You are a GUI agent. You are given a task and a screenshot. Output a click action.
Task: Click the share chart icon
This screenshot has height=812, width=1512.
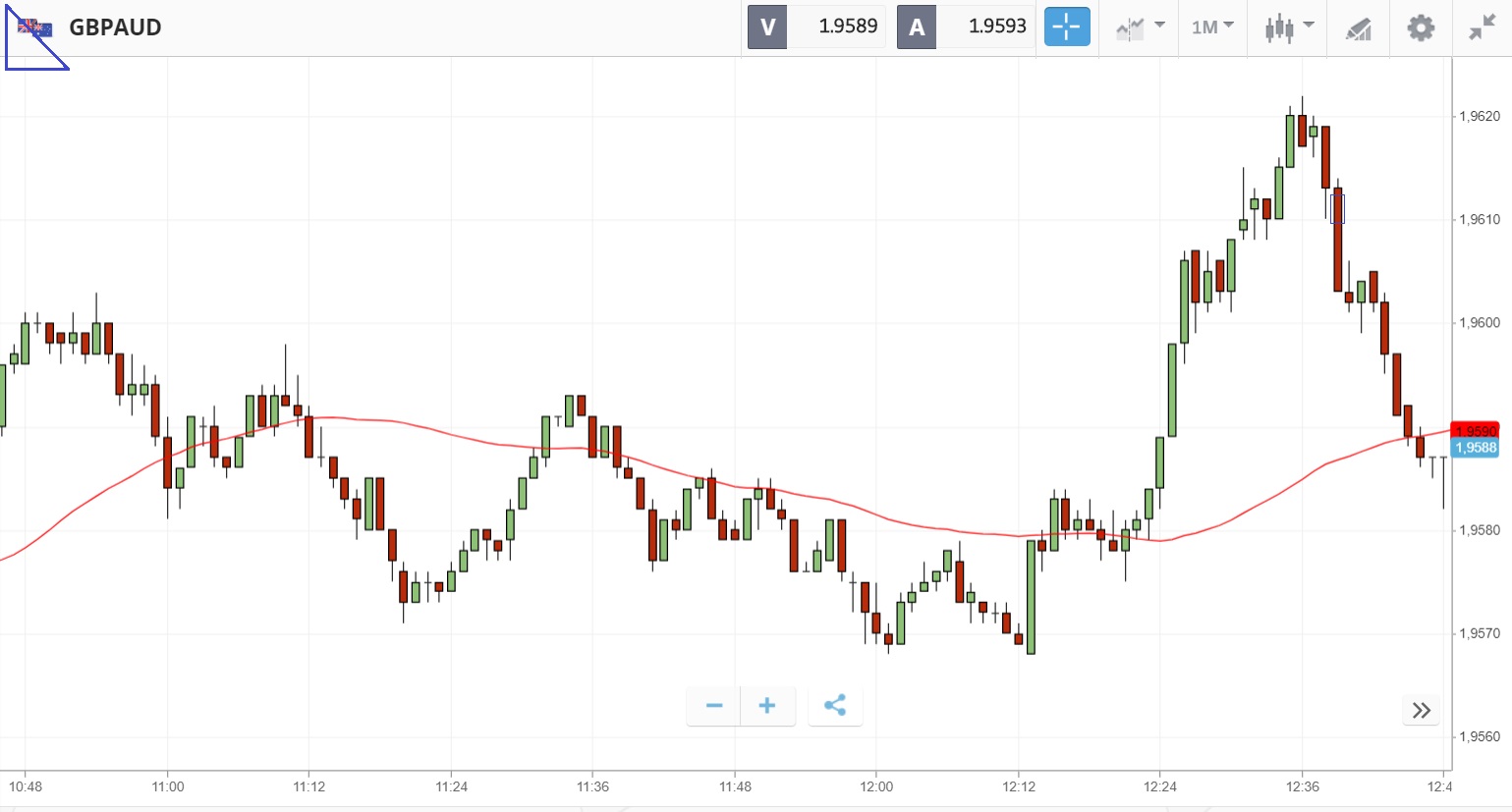(835, 706)
